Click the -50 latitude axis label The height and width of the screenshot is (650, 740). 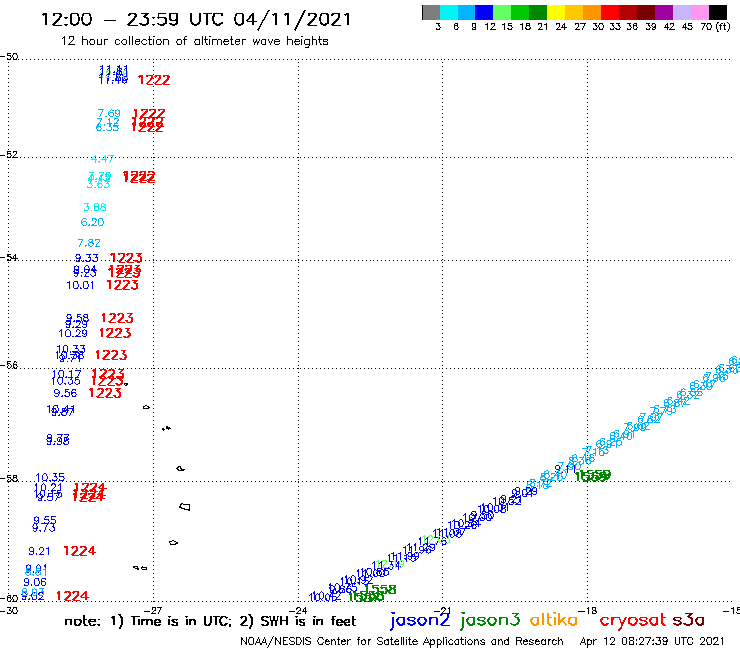pos(9,57)
